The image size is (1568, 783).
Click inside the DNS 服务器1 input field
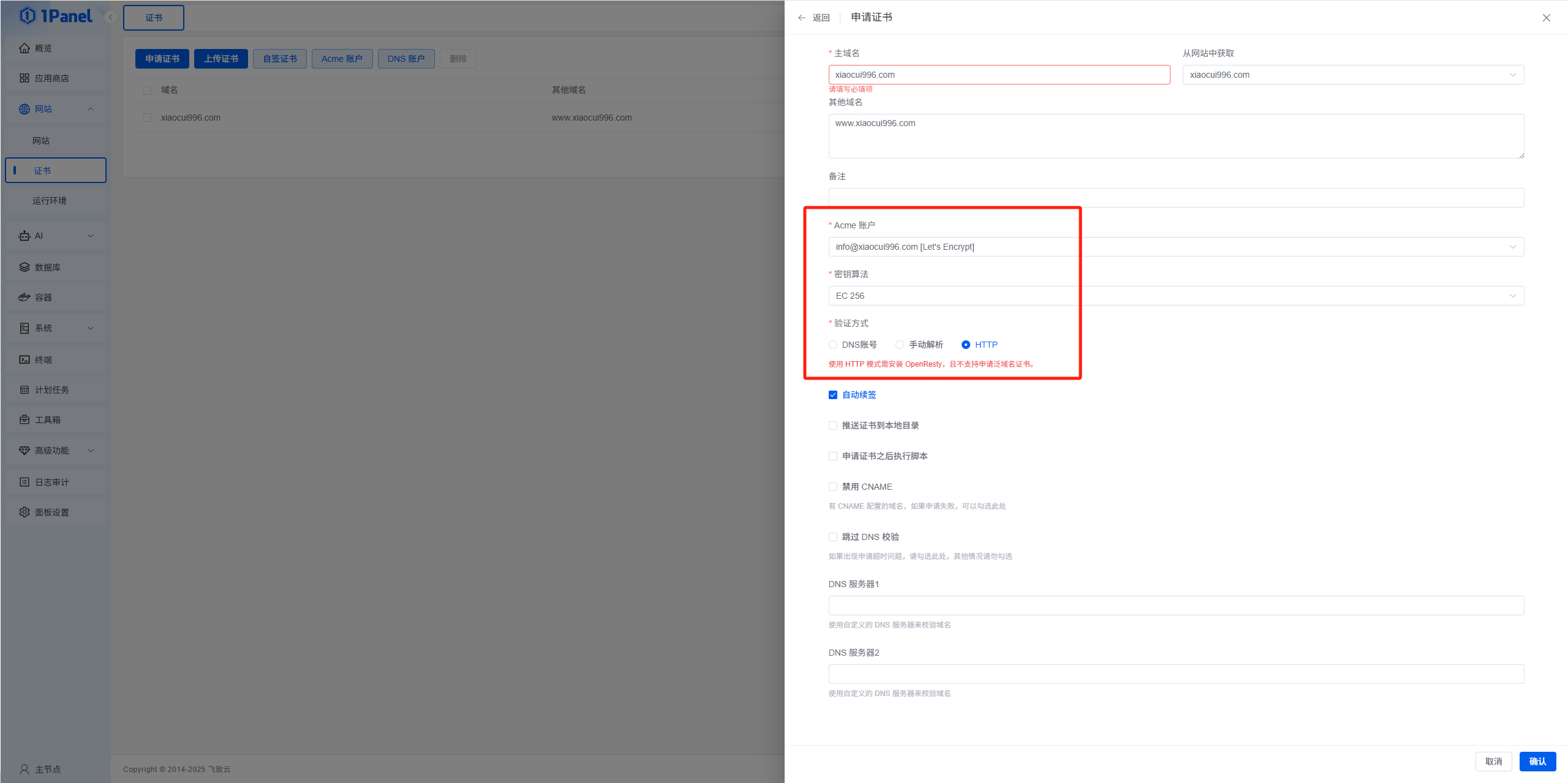click(1175, 605)
